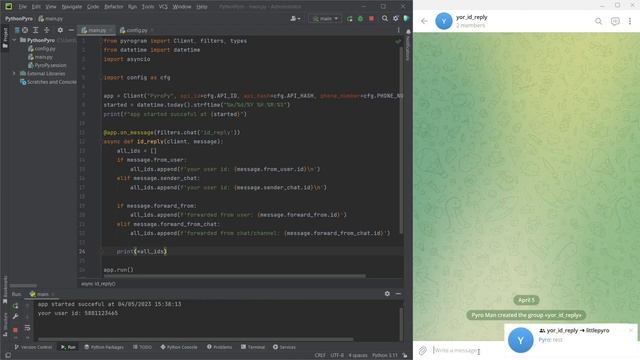Open Run panel settings gear
Screen dimensions: 640x360
(x=387, y=293)
